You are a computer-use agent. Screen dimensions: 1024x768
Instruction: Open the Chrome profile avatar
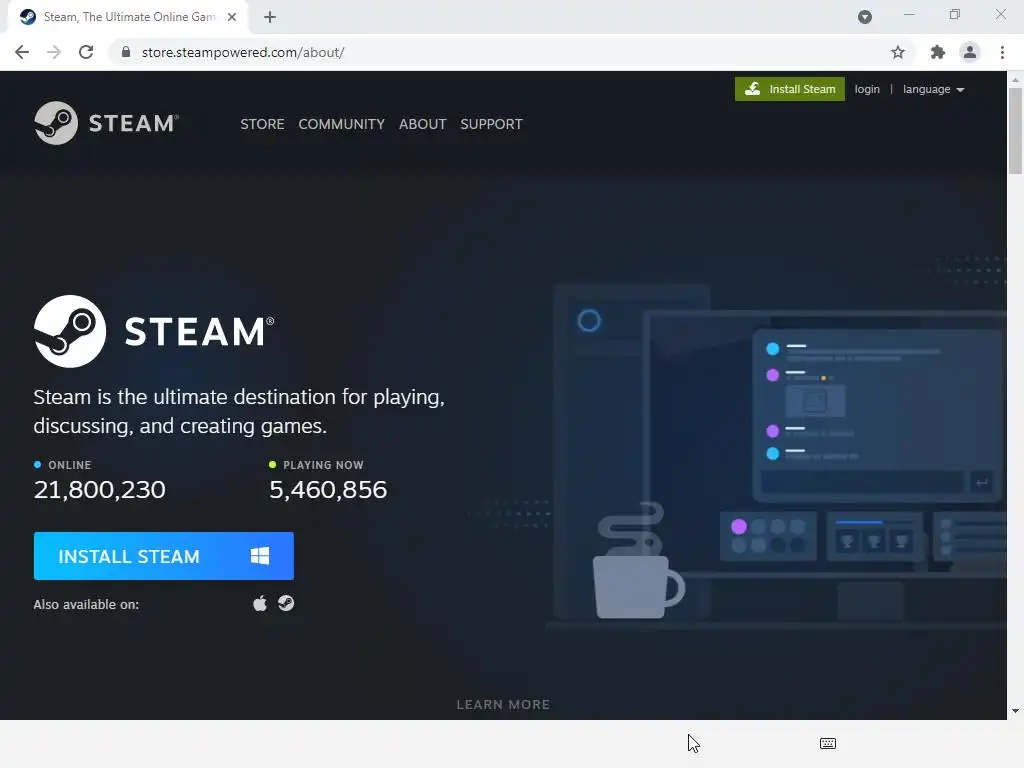click(970, 52)
